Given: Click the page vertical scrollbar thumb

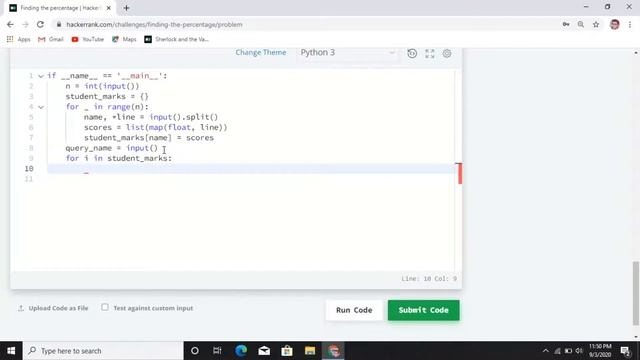Looking at the screenshot, I should click(x=636, y=293).
